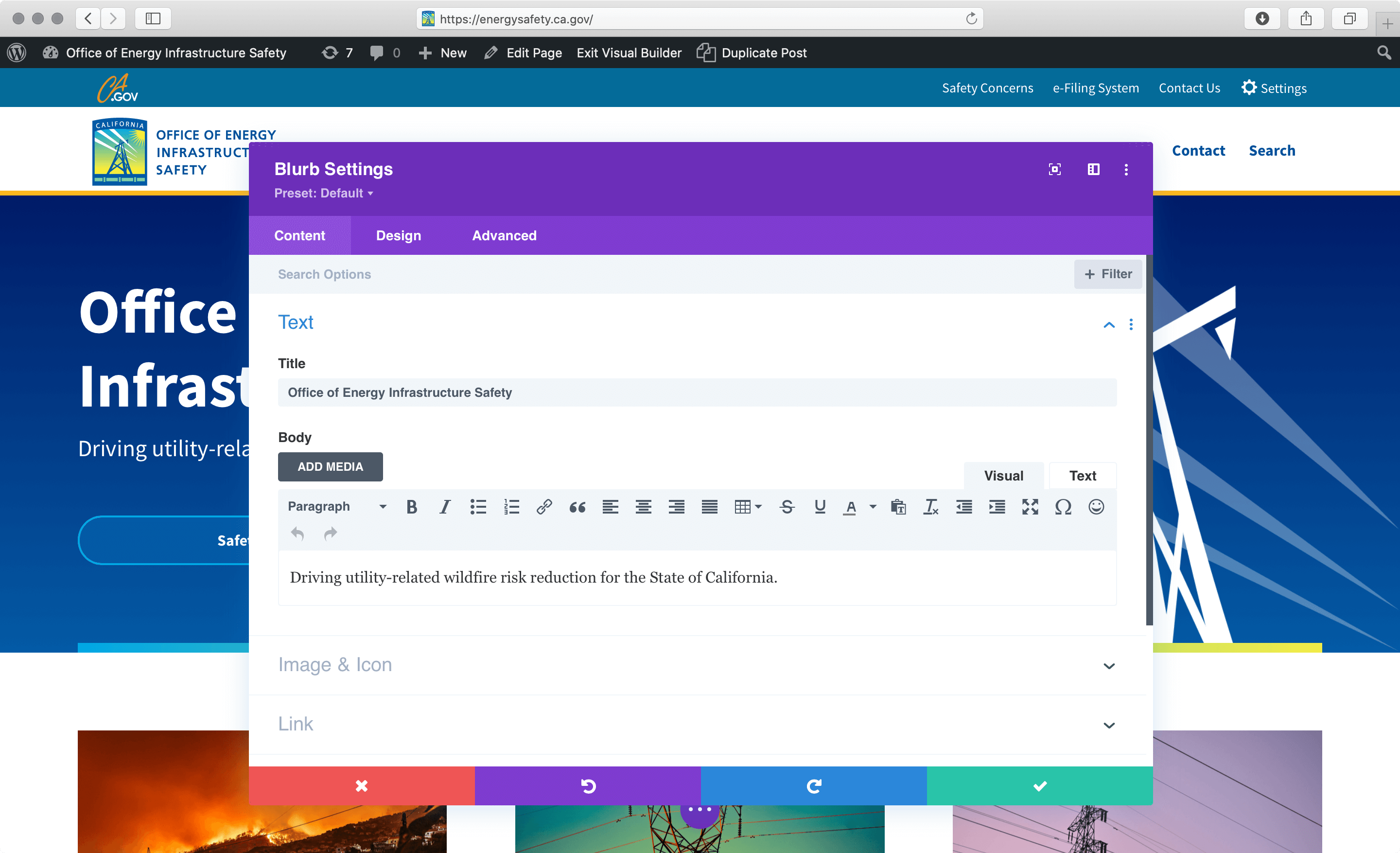Viewport: 1400px width, 853px height.
Task: Select the Advanced tab in Blurb Settings
Action: point(503,236)
